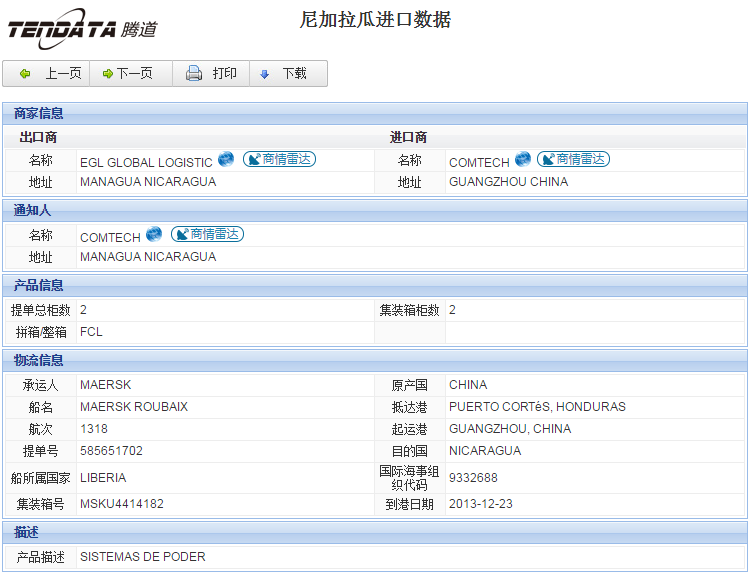Open 商情雷达 for importer COMTECH

pyautogui.click(x=573, y=159)
